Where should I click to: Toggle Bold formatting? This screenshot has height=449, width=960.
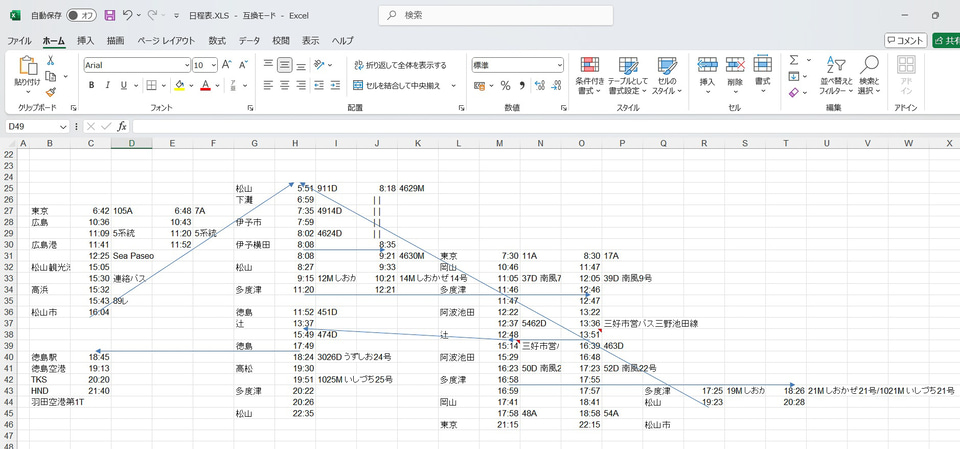tap(91, 85)
